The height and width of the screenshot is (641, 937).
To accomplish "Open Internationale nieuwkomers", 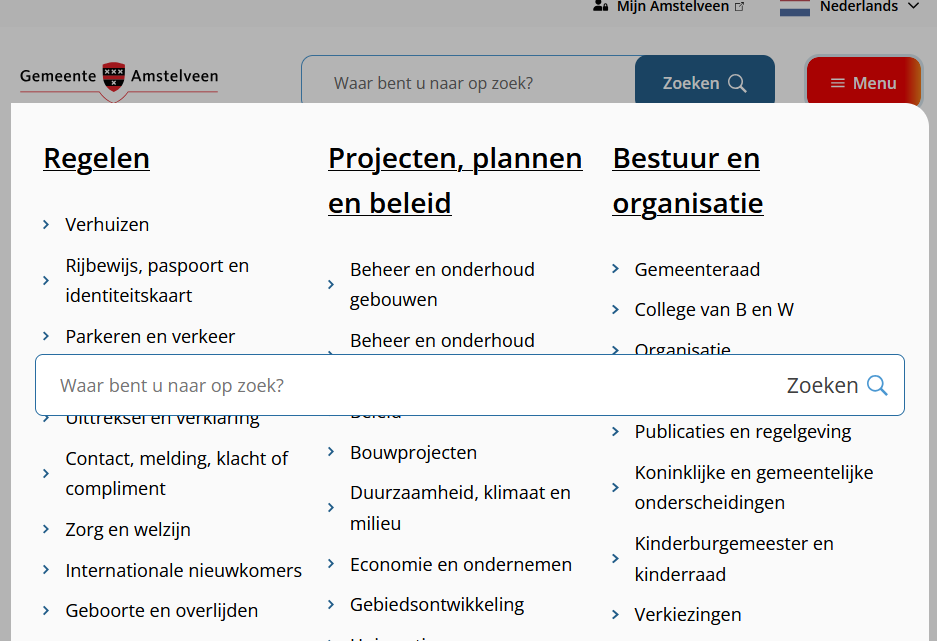I will point(183,571).
